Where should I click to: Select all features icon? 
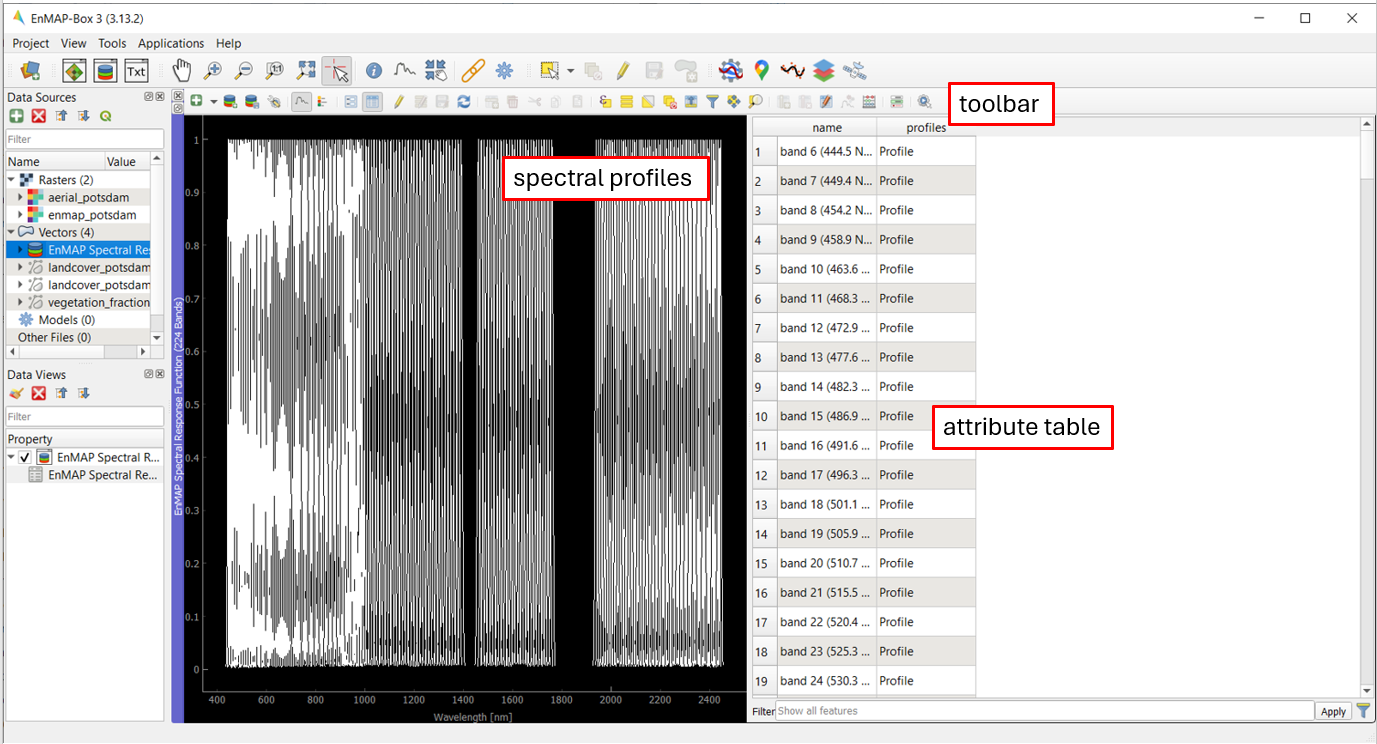[x=627, y=101]
